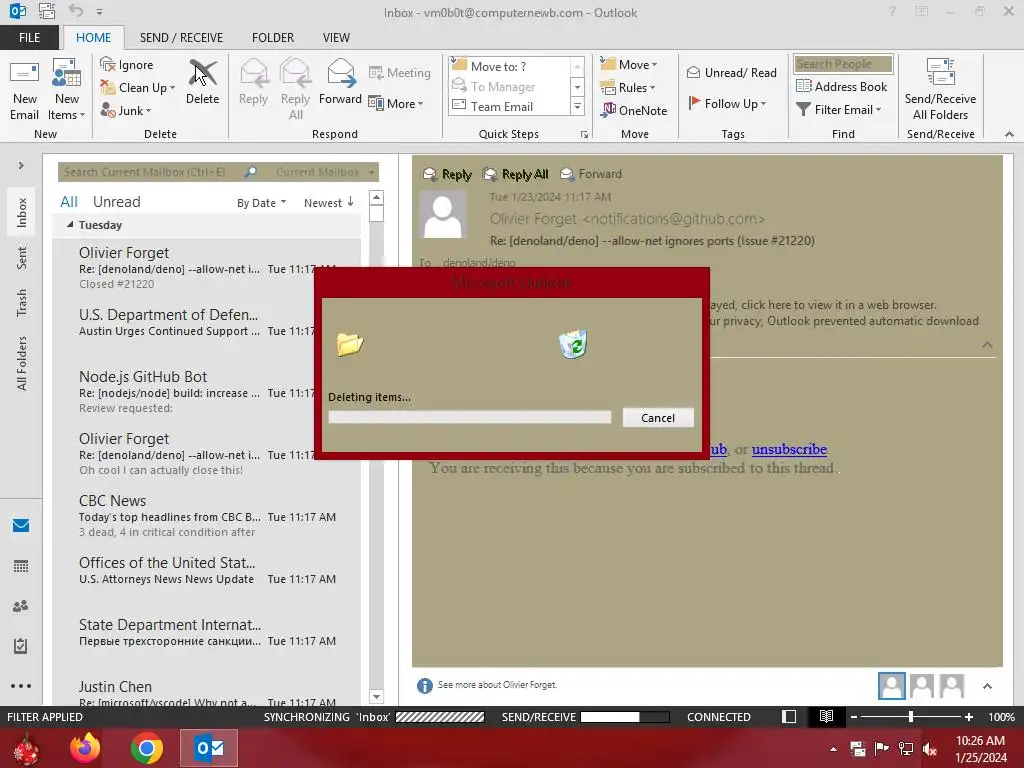
Task: Collapse the Tuesday group
Action: coord(70,225)
